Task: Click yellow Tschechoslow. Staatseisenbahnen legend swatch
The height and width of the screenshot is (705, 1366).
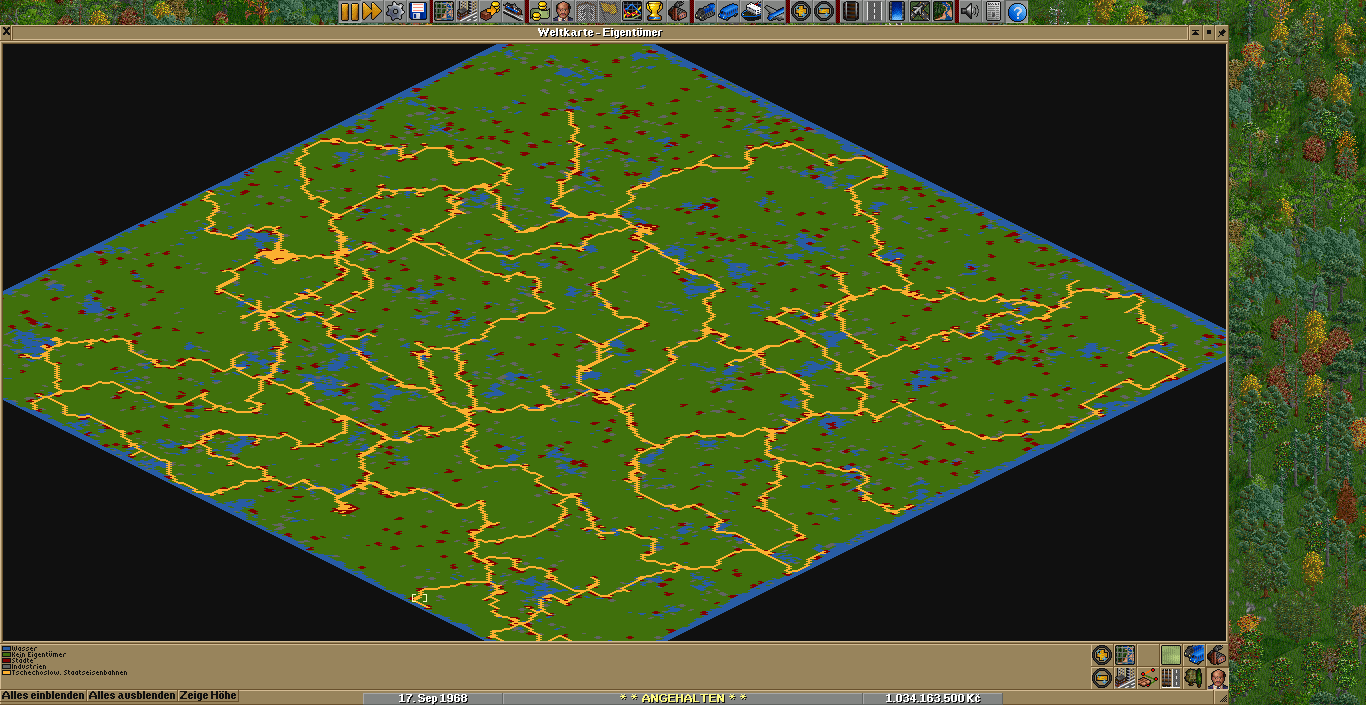Action: [6, 673]
